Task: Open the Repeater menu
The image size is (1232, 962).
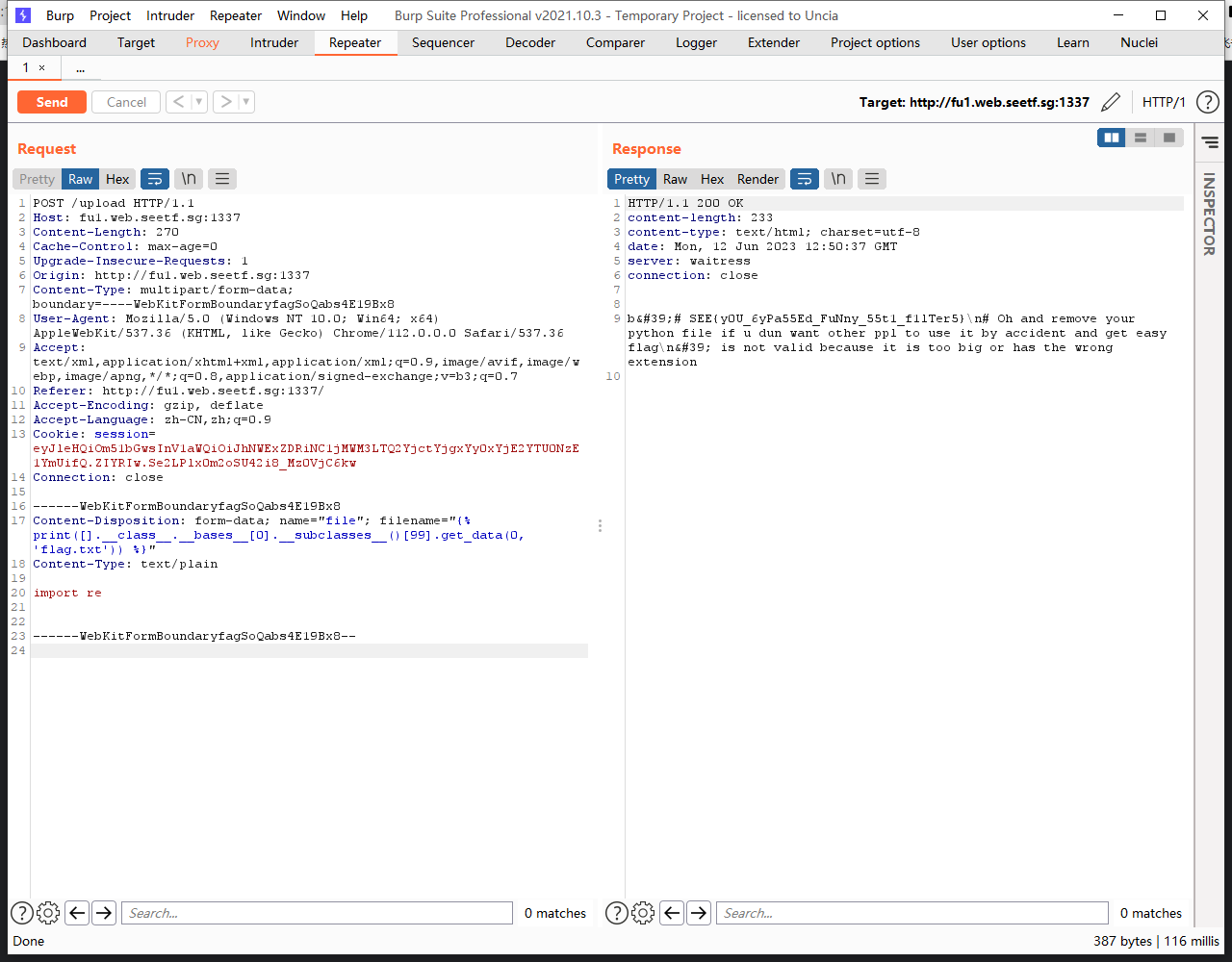Action: [x=236, y=15]
